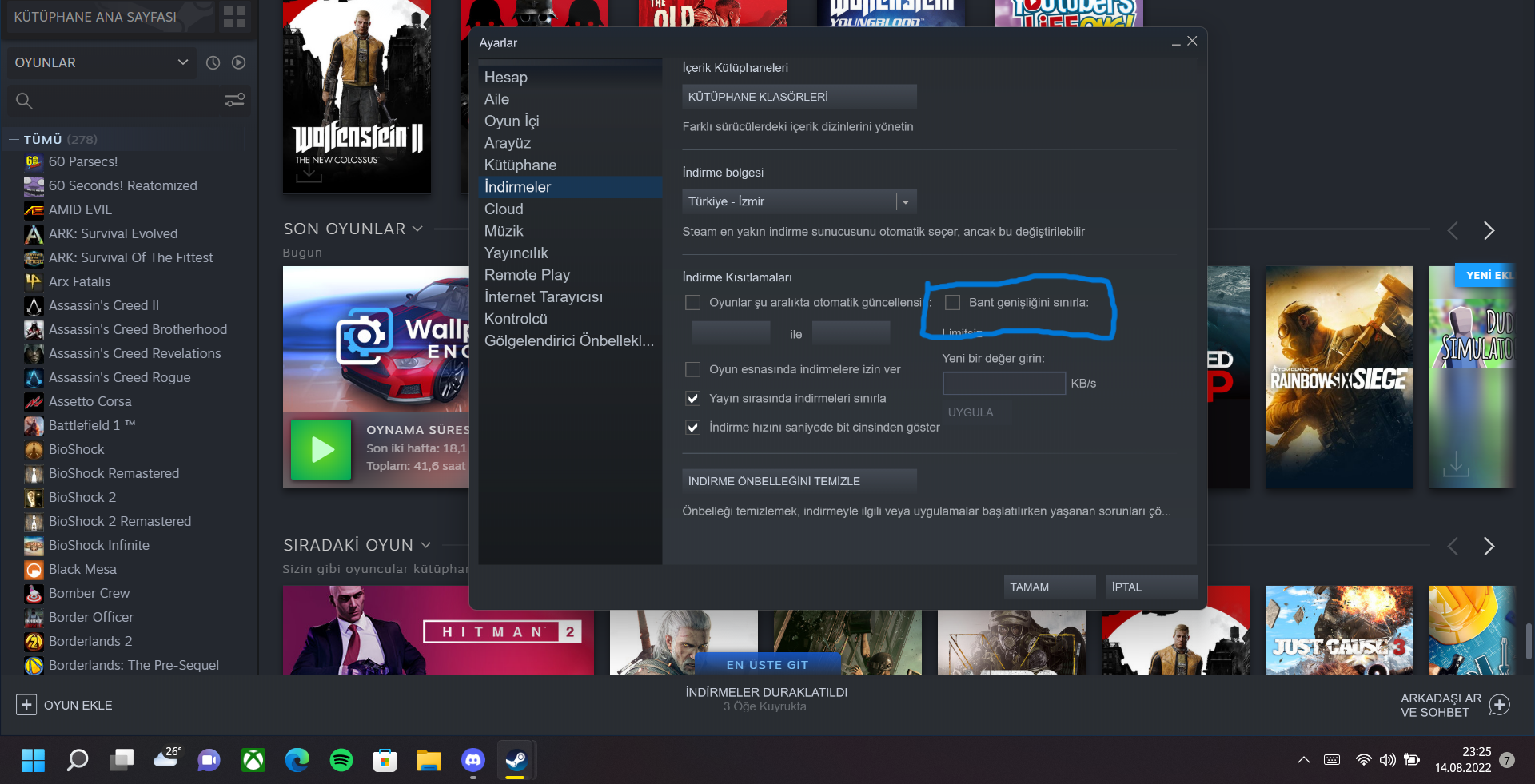Click the Assetto Corsa game icon
The width and height of the screenshot is (1535, 784).
[34, 401]
